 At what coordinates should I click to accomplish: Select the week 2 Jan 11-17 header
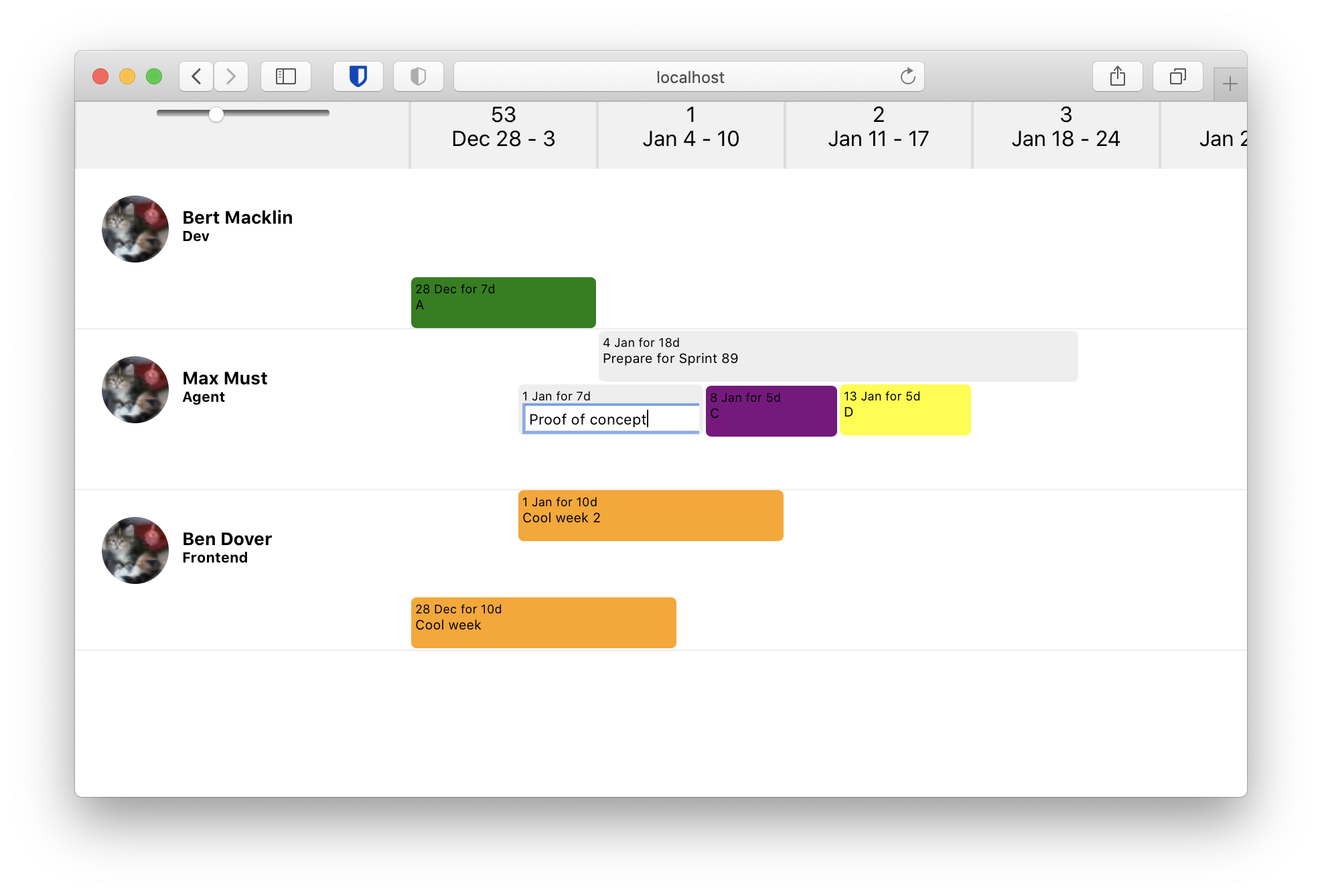tap(878, 127)
